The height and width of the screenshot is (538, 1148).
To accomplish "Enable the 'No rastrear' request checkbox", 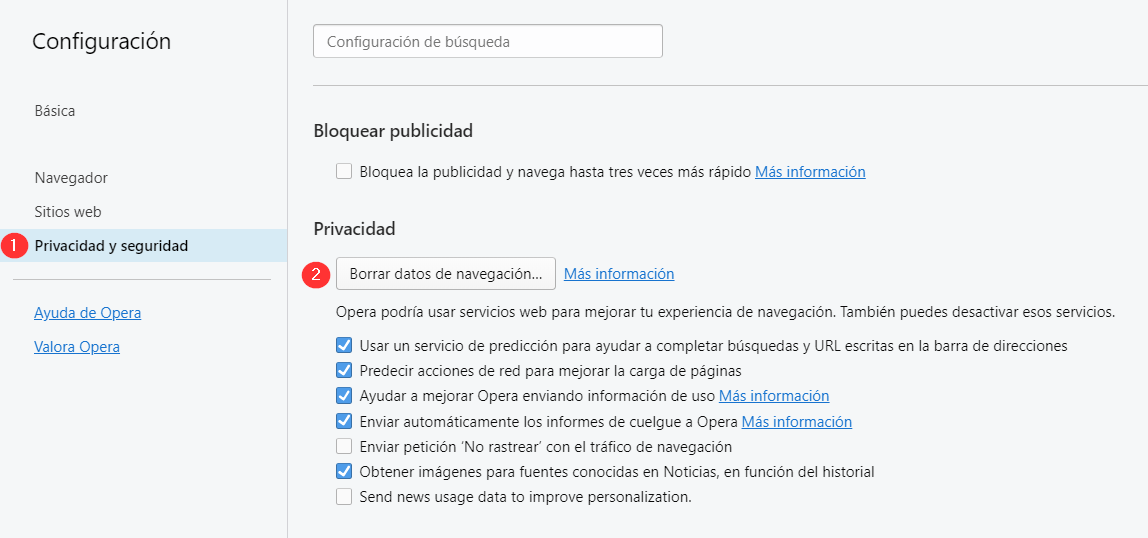I will point(344,446).
